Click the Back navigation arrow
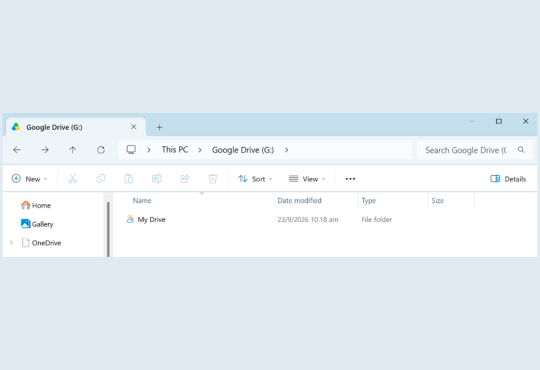Image resolution: width=540 pixels, height=370 pixels. pyautogui.click(x=17, y=150)
